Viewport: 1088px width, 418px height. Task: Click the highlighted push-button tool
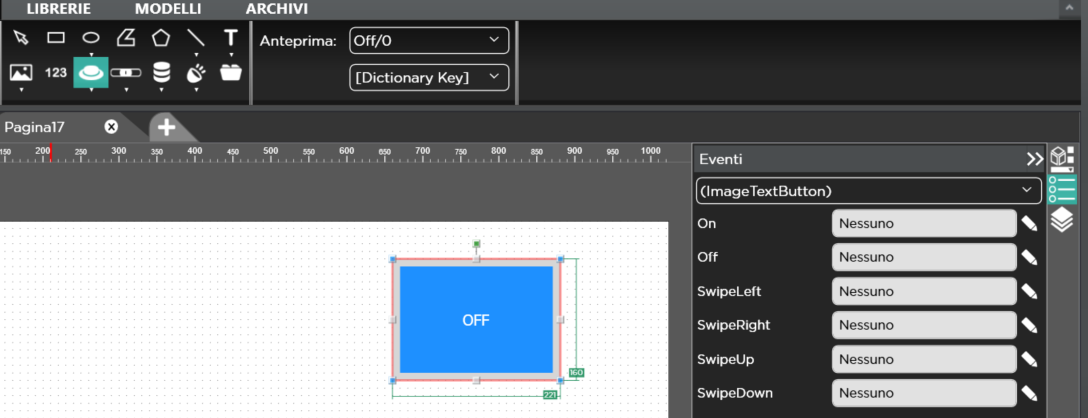[x=91, y=72]
